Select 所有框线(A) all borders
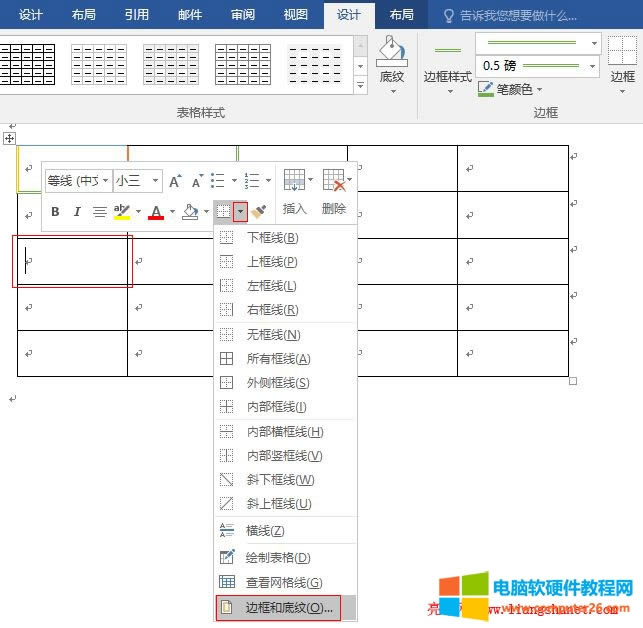This screenshot has height=628, width=643. 285,359
